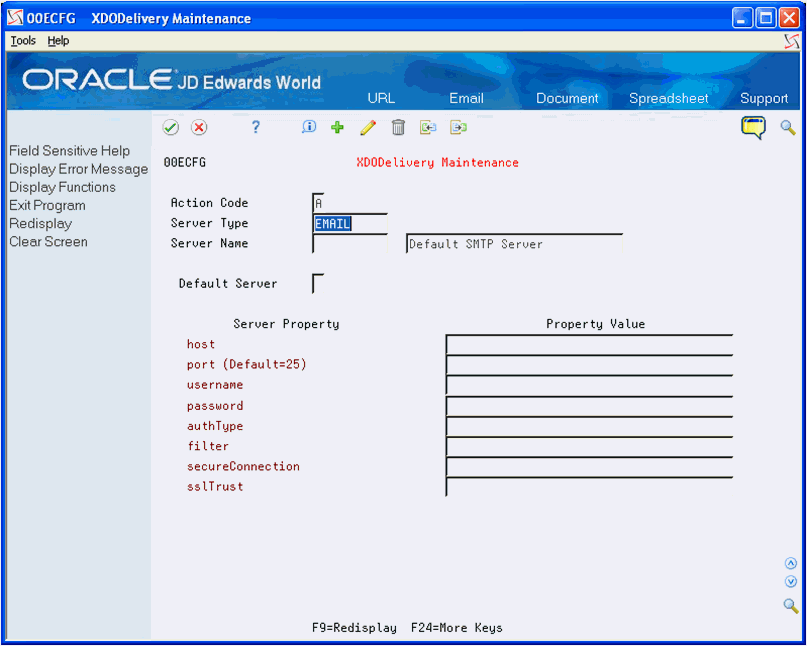Click the page up arrow icon
807x646 pixels.
[791, 564]
